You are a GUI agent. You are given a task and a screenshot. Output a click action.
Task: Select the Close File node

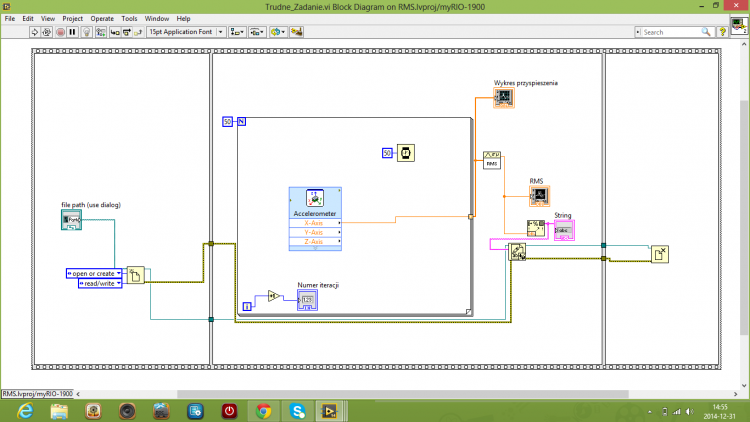pyautogui.click(x=660, y=255)
